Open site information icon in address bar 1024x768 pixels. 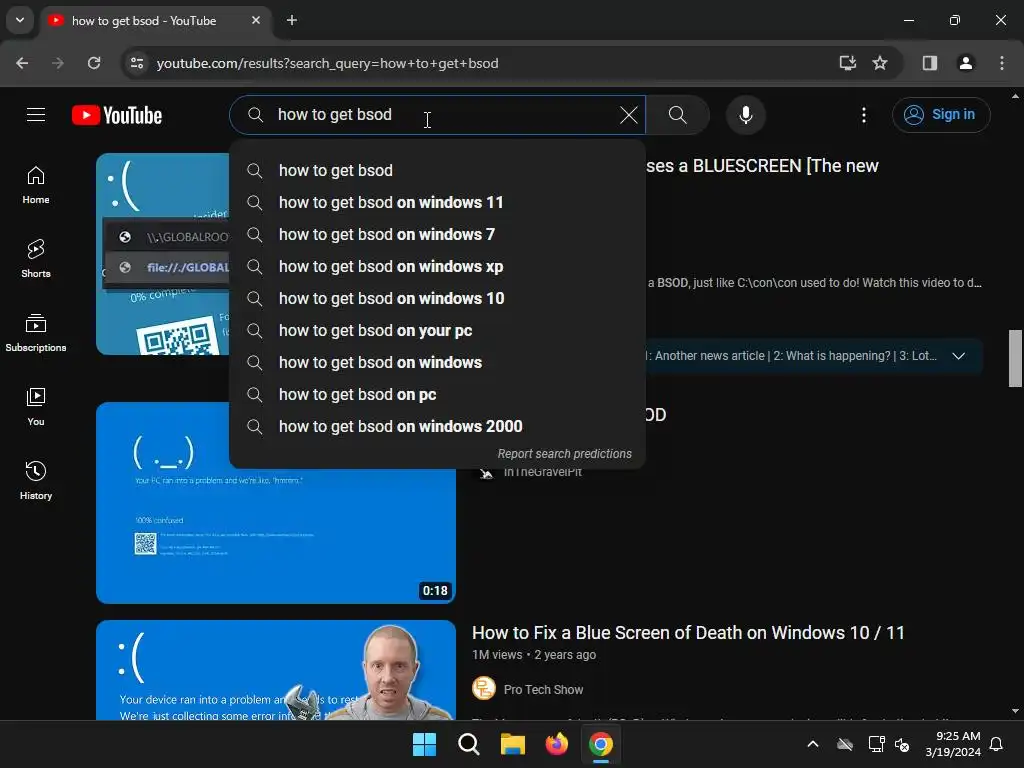137,63
